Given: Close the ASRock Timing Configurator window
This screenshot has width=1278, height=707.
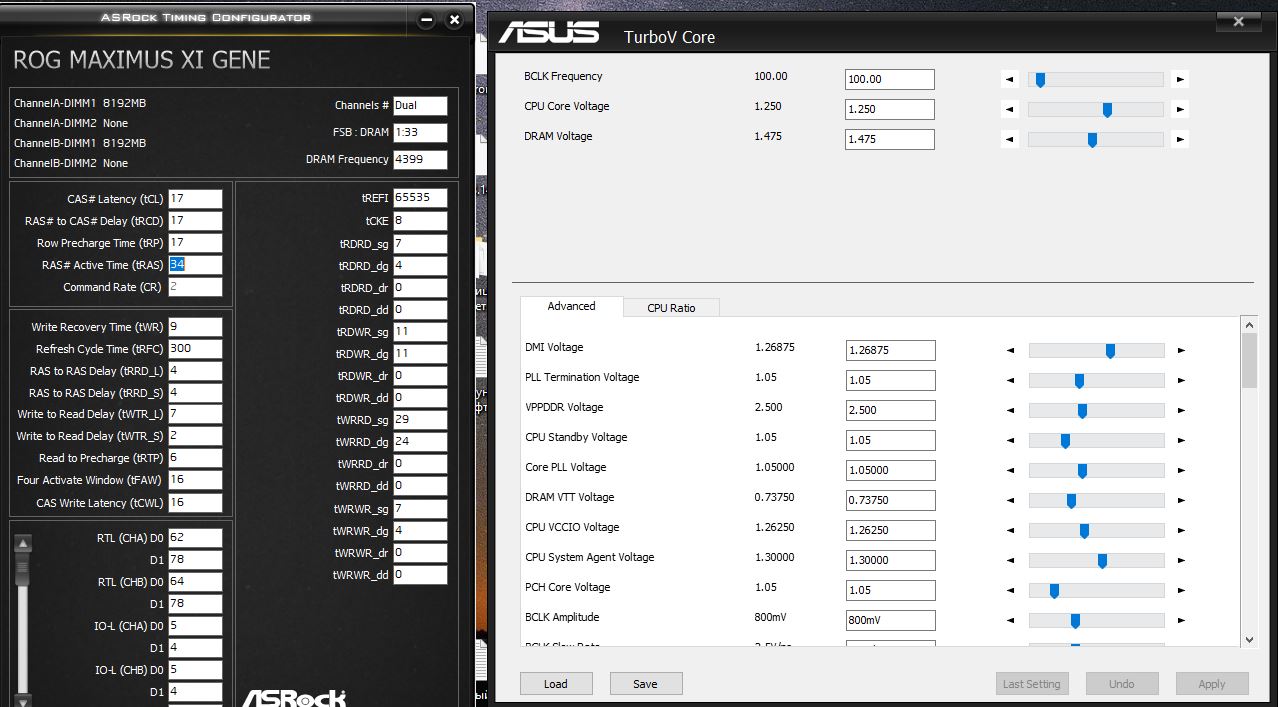Looking at the screenshot, I should coord(455,19).
